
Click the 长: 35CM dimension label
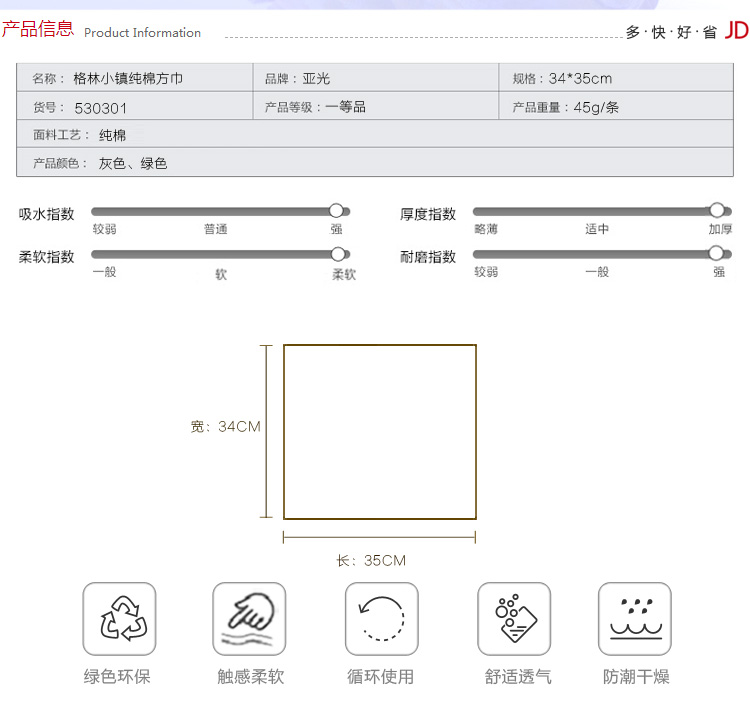pyautogui.click(x=371, y=560)
